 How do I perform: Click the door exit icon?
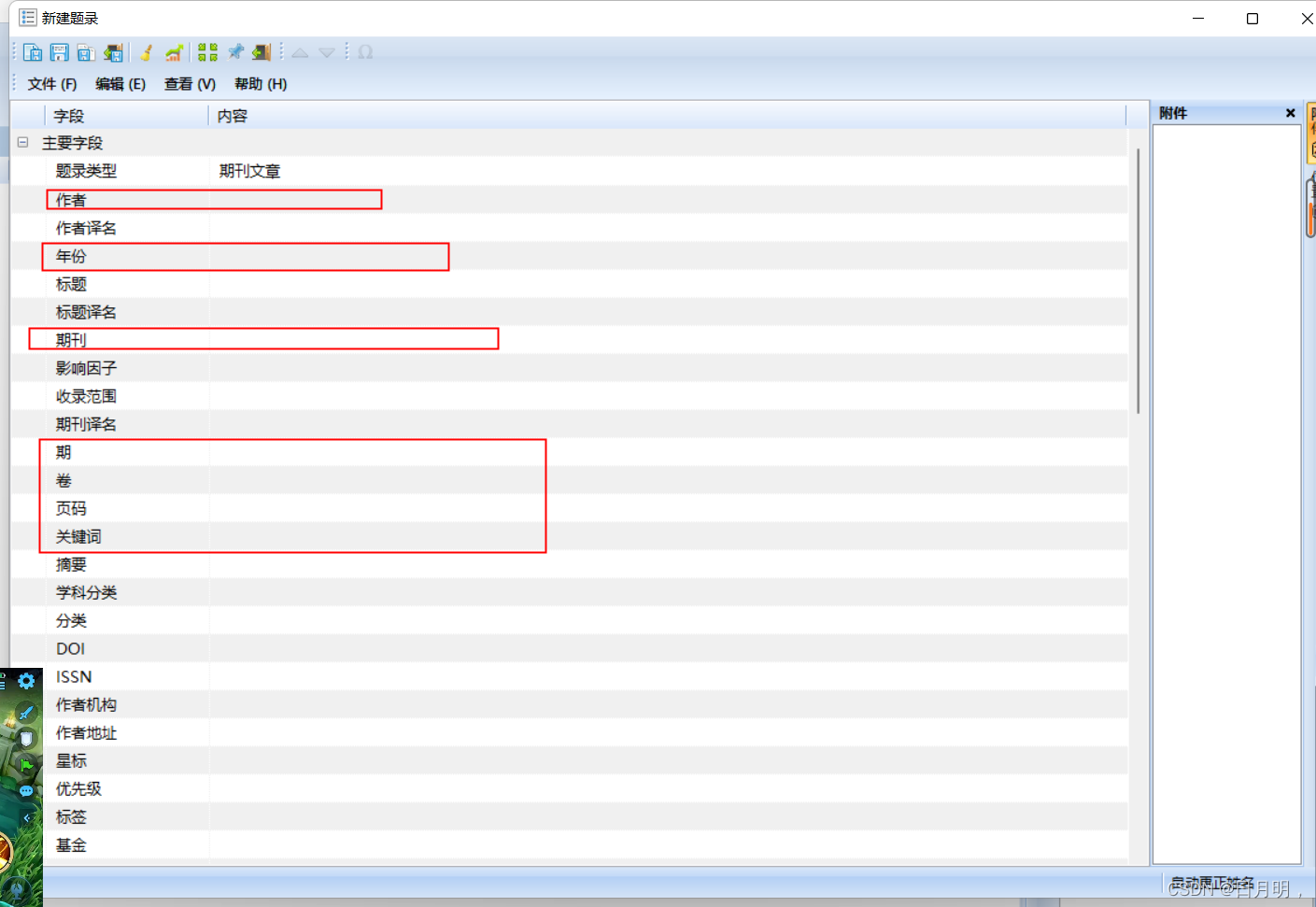tap(262, 52)
